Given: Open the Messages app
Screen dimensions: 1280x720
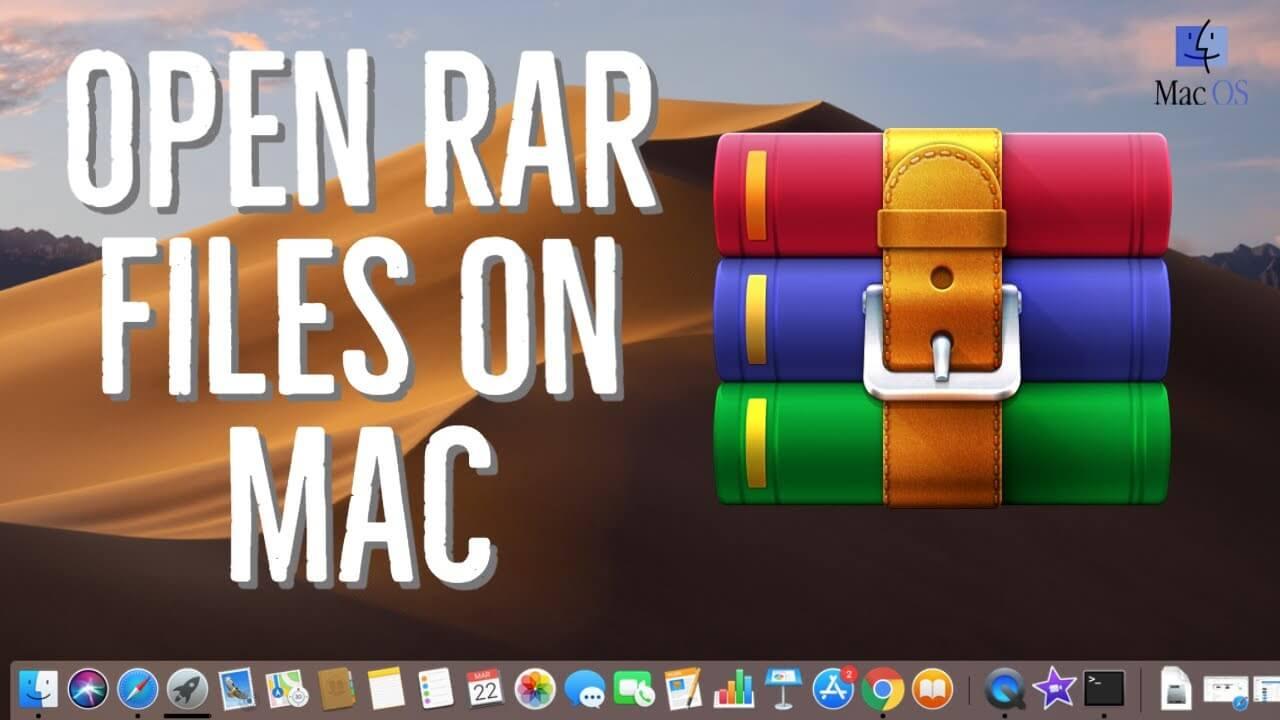Looking at the screenshot, I should click(584, 688).
